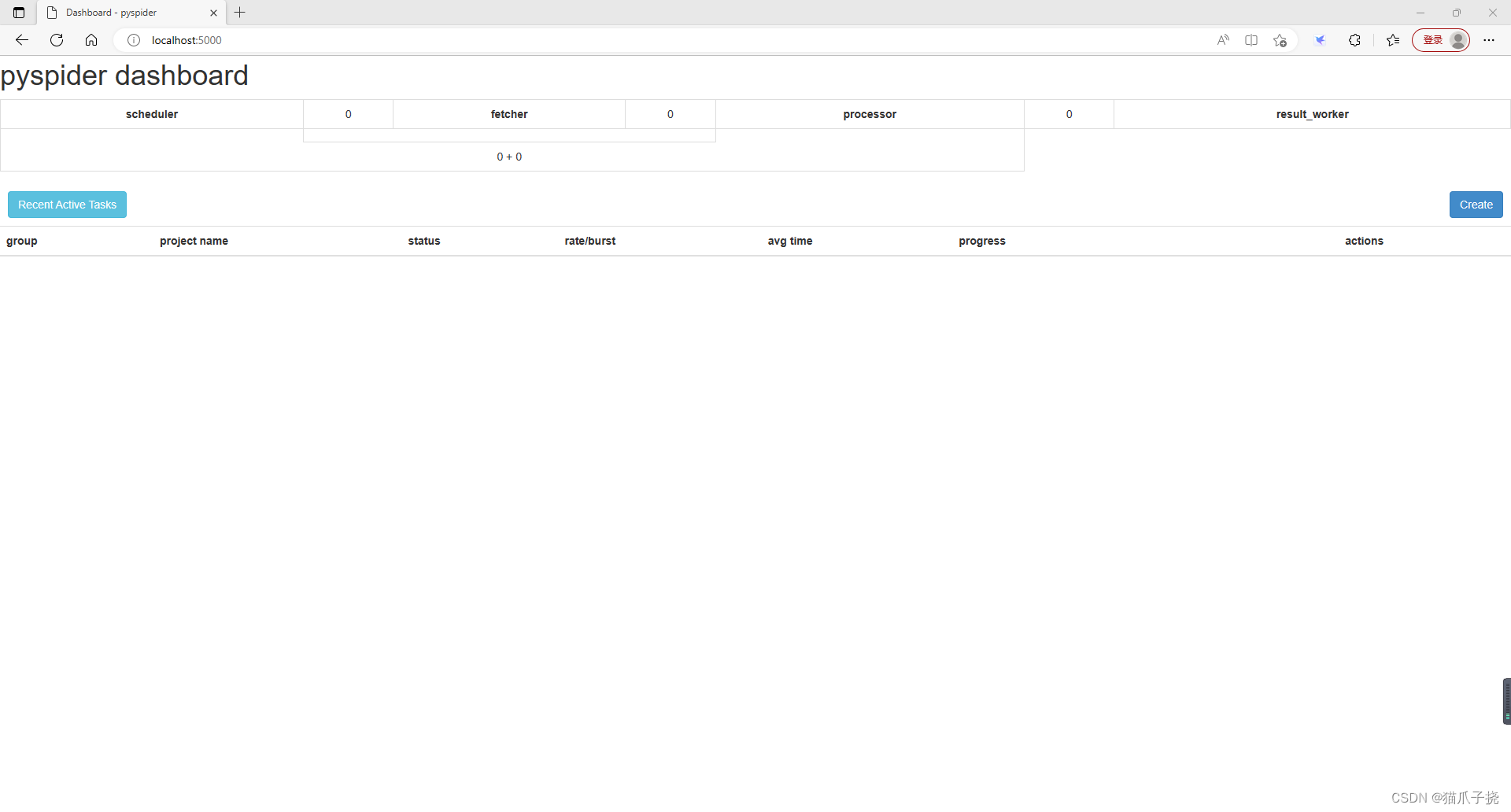Click the Recent Active Tasks button

(67, 205)
